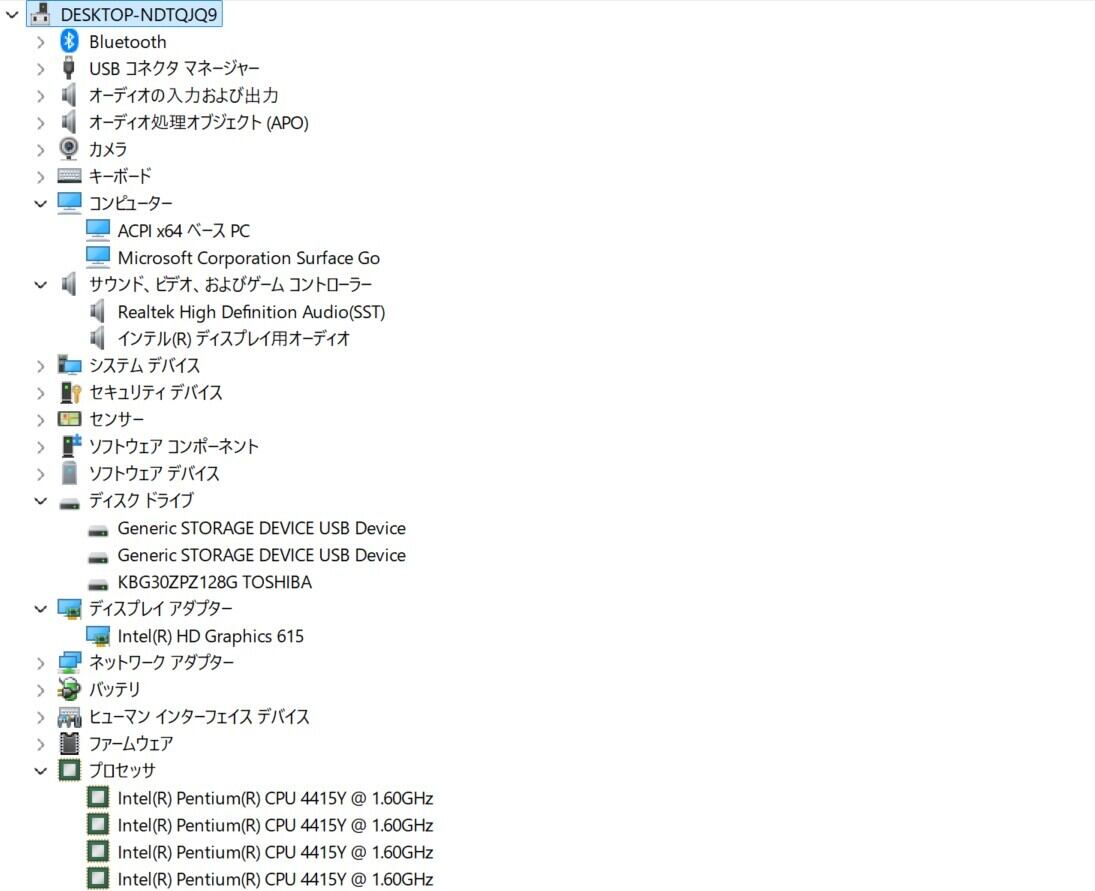Select the third Intel(R) Pentium(R) CPU 4415Y entry
This screenshot has width=1095, height=891.
coord(275,852)
